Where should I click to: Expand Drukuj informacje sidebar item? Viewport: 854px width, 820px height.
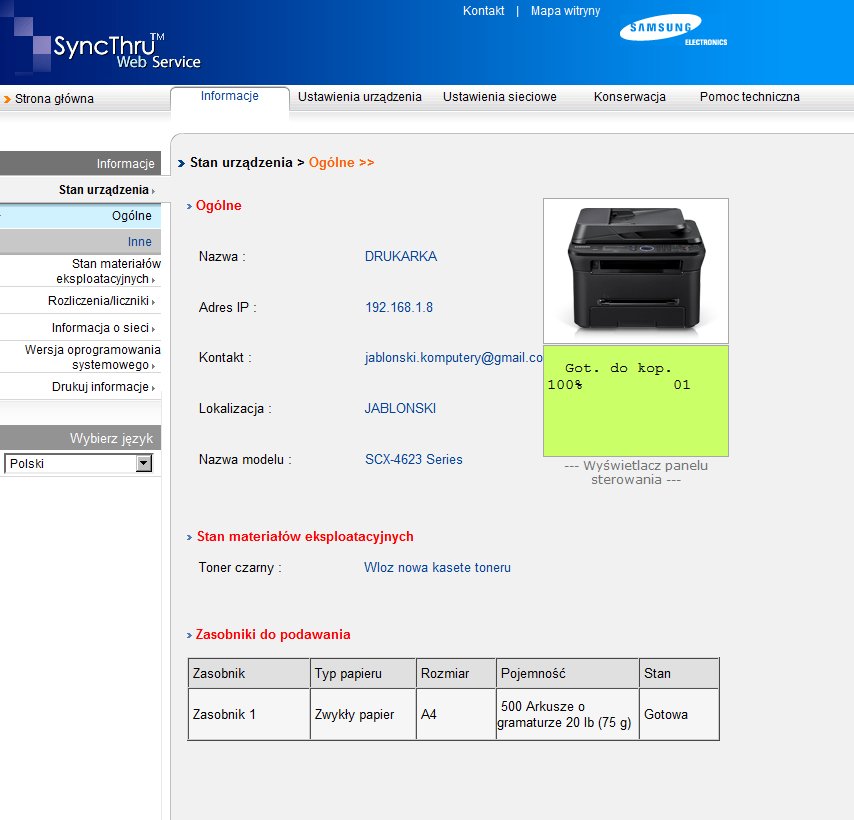click(x=103, y=387)
